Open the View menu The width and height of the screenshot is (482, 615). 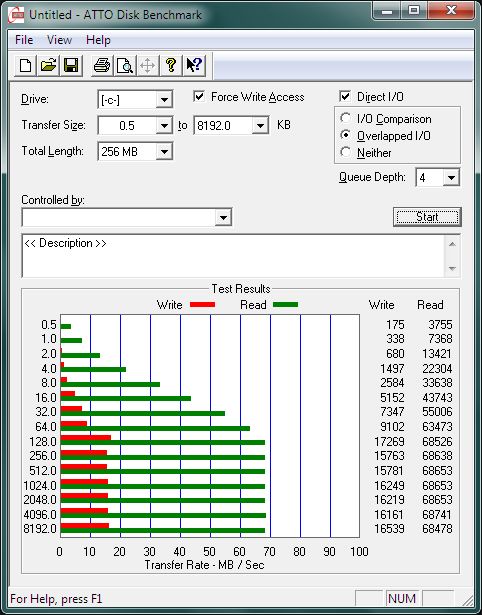(x=59, y=40)
